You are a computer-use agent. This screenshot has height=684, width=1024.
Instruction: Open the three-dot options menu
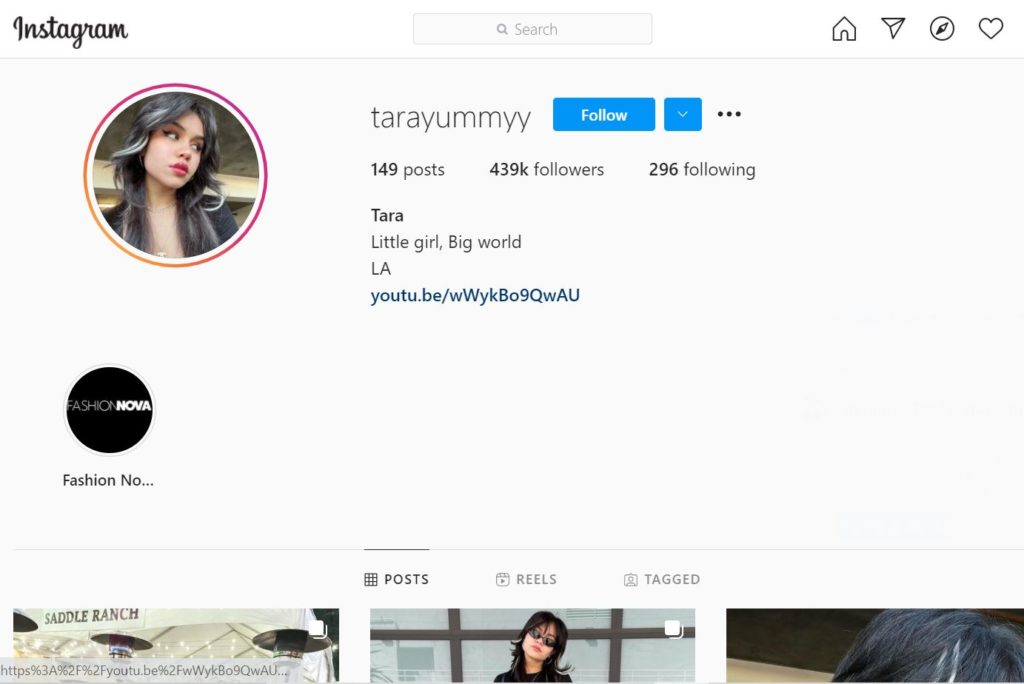(x=729, y=114)
